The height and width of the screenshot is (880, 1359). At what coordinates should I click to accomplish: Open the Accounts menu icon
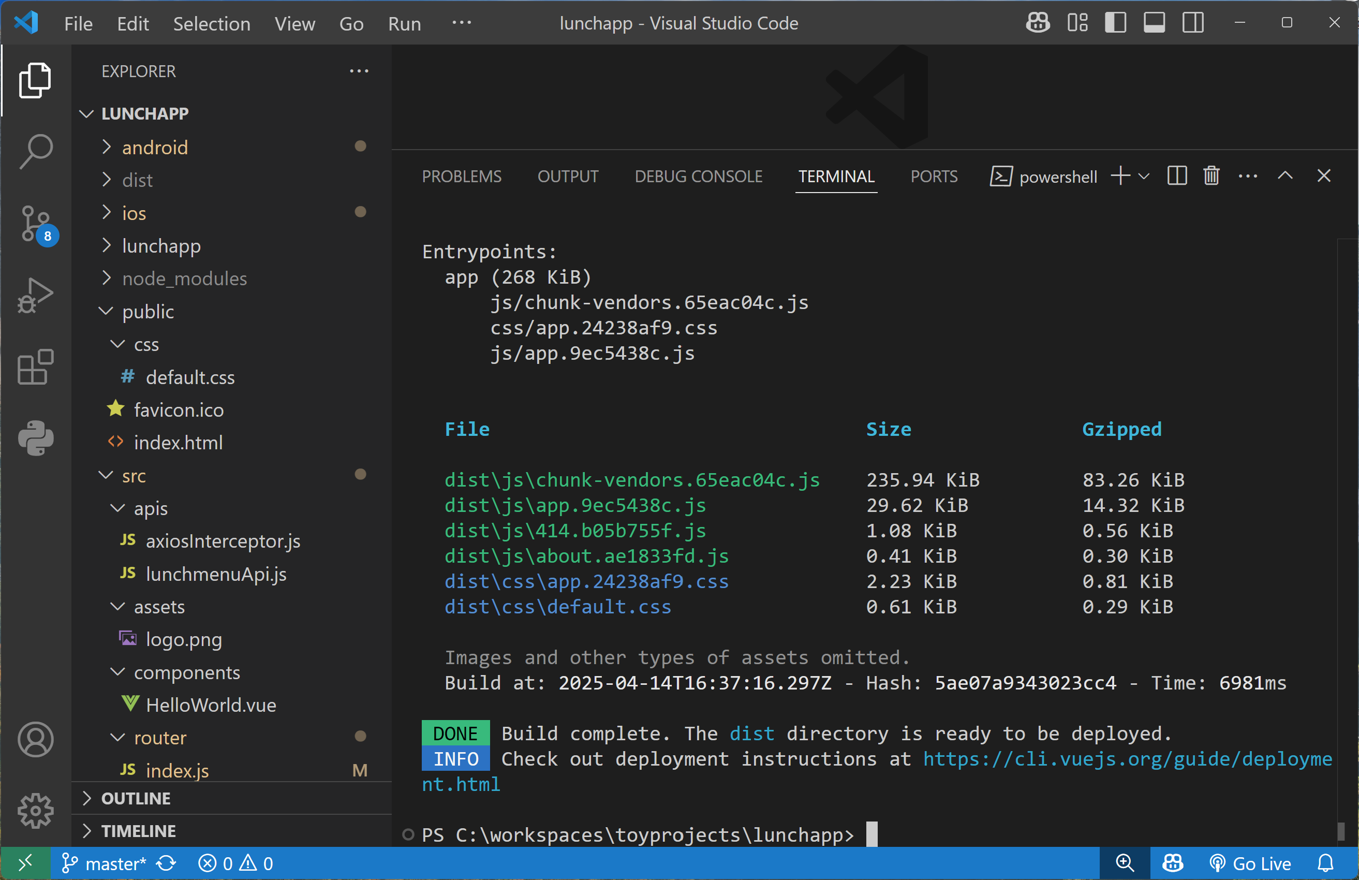pos(35,740)
